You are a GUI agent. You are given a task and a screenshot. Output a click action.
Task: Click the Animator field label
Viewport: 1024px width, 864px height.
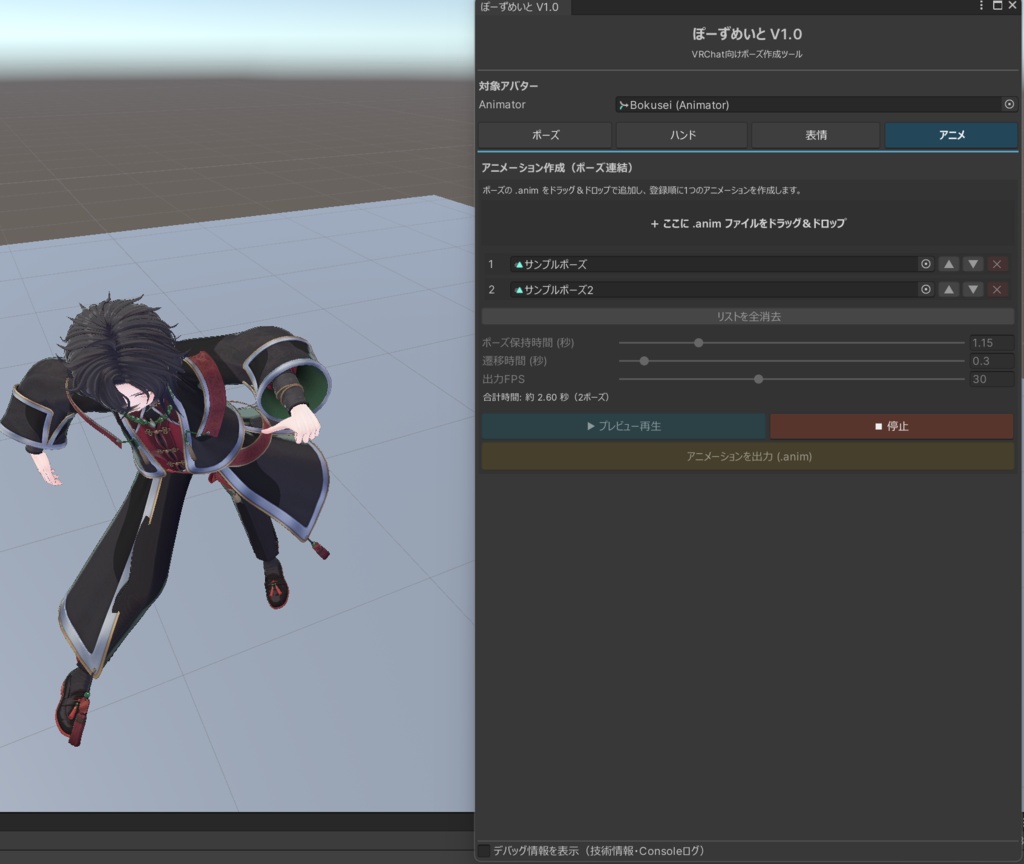pyautogui.click(x=502, y=104)
